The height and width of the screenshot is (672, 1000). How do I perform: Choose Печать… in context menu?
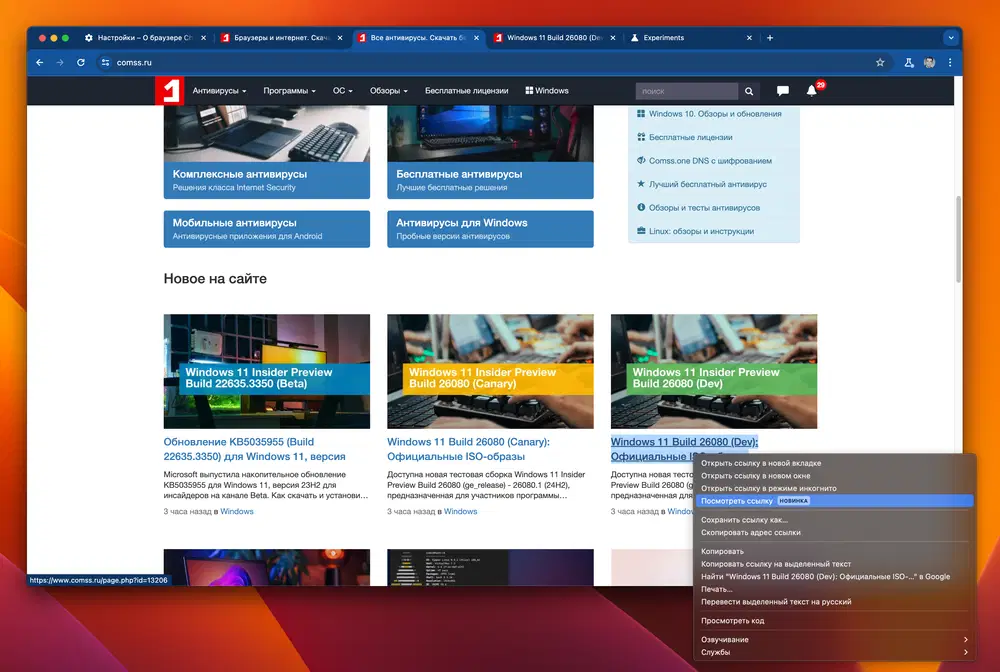pyautogui.click(x=834, y=589)
